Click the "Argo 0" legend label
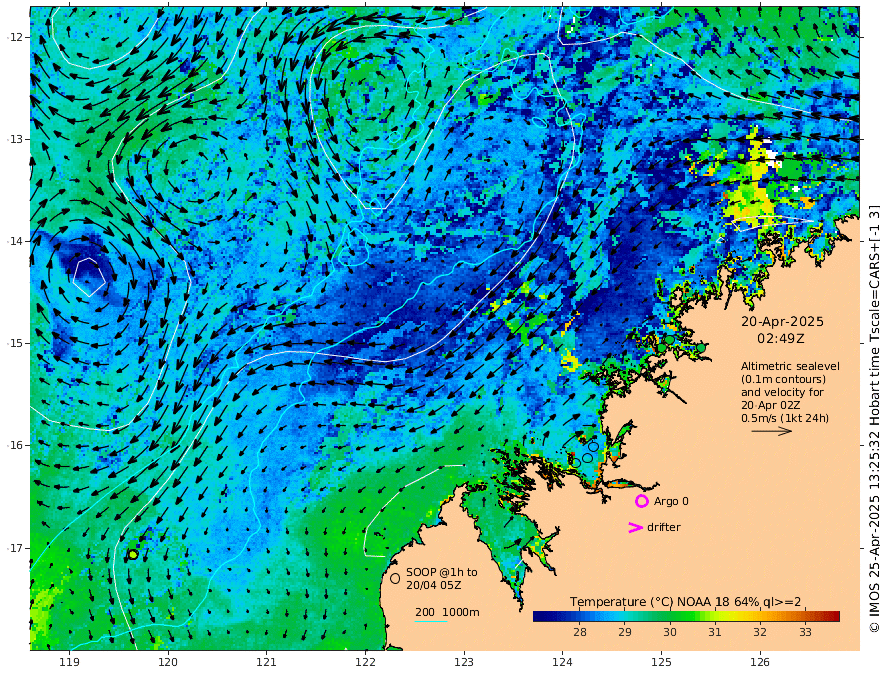This screenshot has height=680, width=880. [x=671, y=501]
